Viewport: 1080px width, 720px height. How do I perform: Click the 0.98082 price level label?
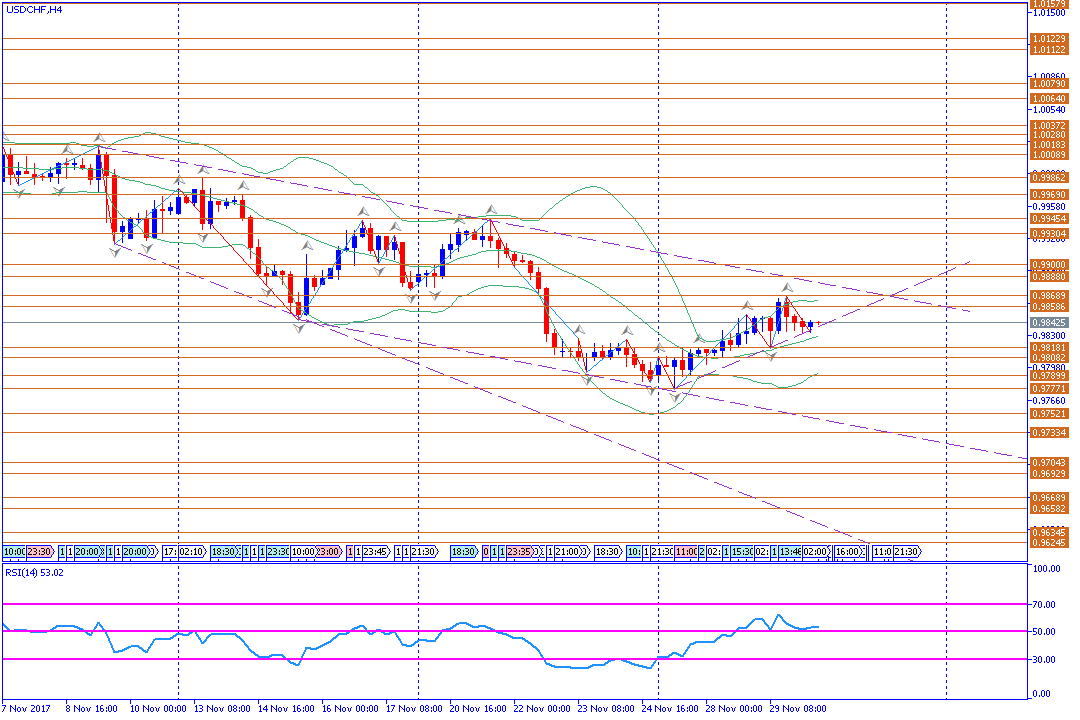click(1049, 358)
